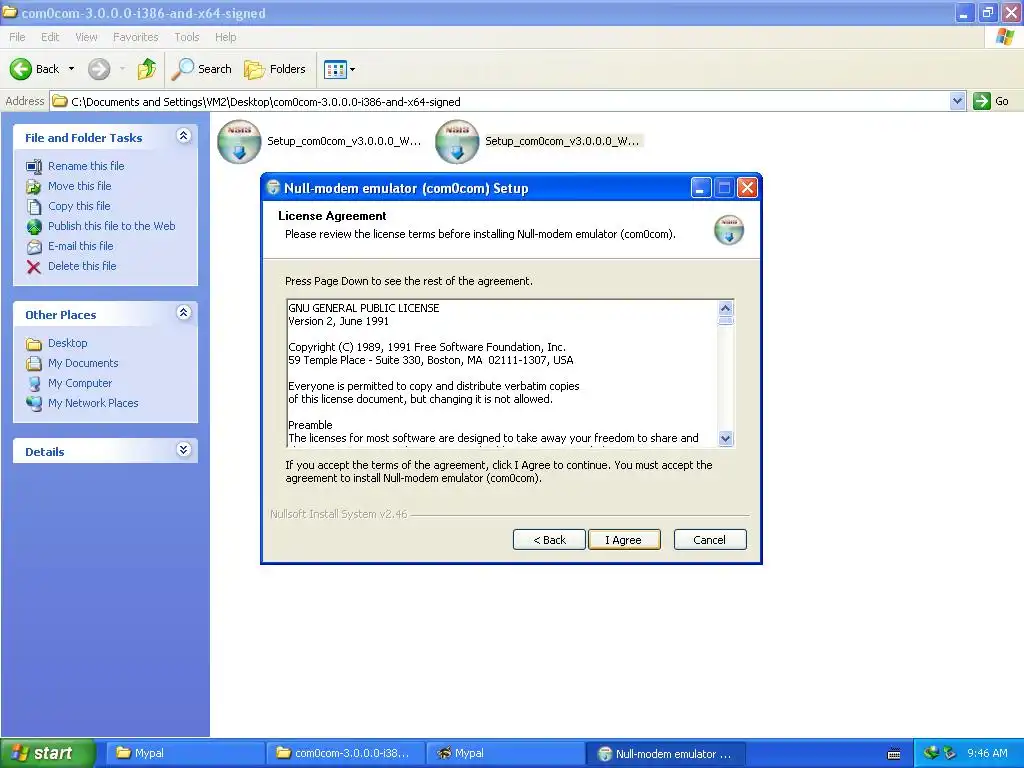The width and height of the screenshot is (1024, 768).
Task: Collapse the File and Folder Tasks panel
Action: pos(184,136)
